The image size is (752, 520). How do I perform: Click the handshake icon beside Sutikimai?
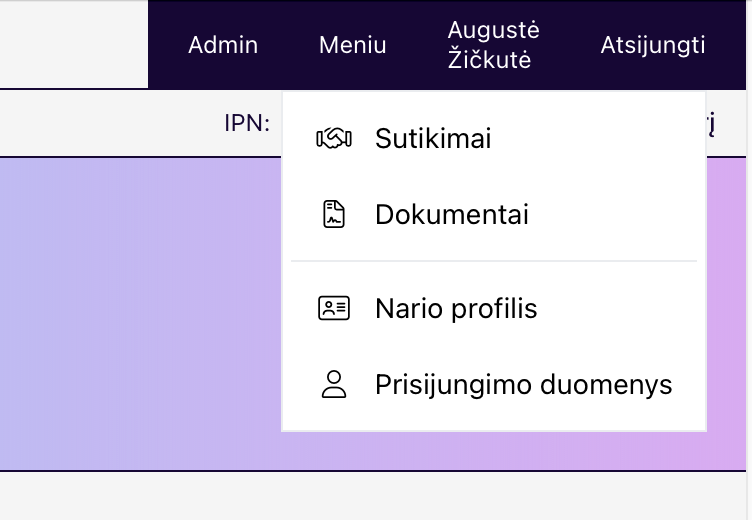(333, 138)
